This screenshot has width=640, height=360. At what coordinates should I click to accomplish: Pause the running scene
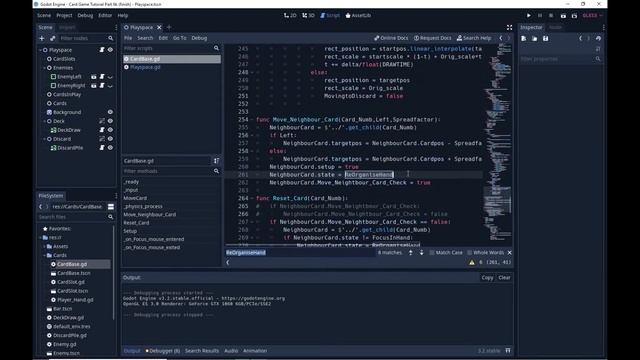point(540,16)
